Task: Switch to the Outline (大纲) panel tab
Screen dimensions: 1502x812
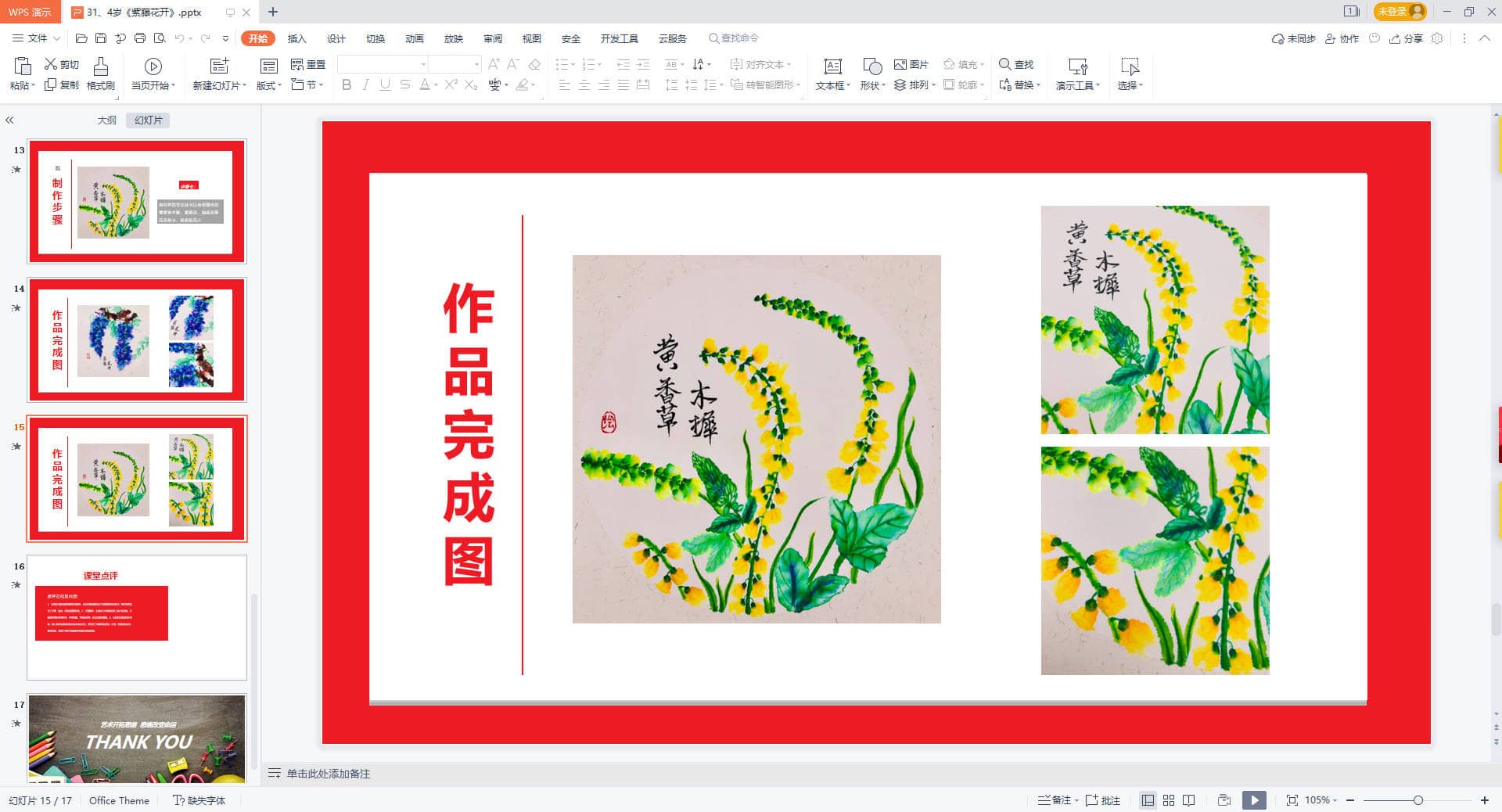Action: (107, 120)
